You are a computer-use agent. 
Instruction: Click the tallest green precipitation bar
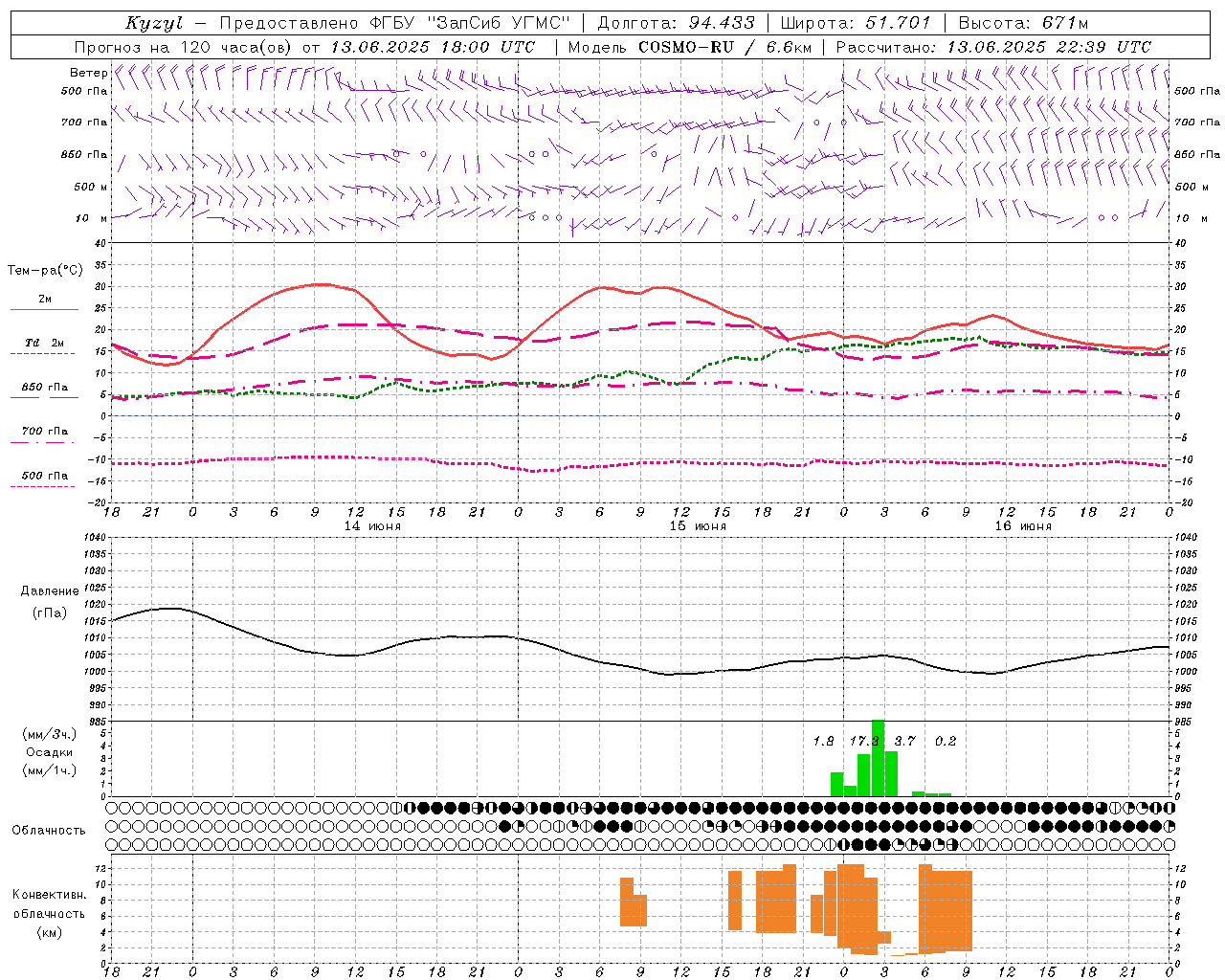[x=878, y=758]
